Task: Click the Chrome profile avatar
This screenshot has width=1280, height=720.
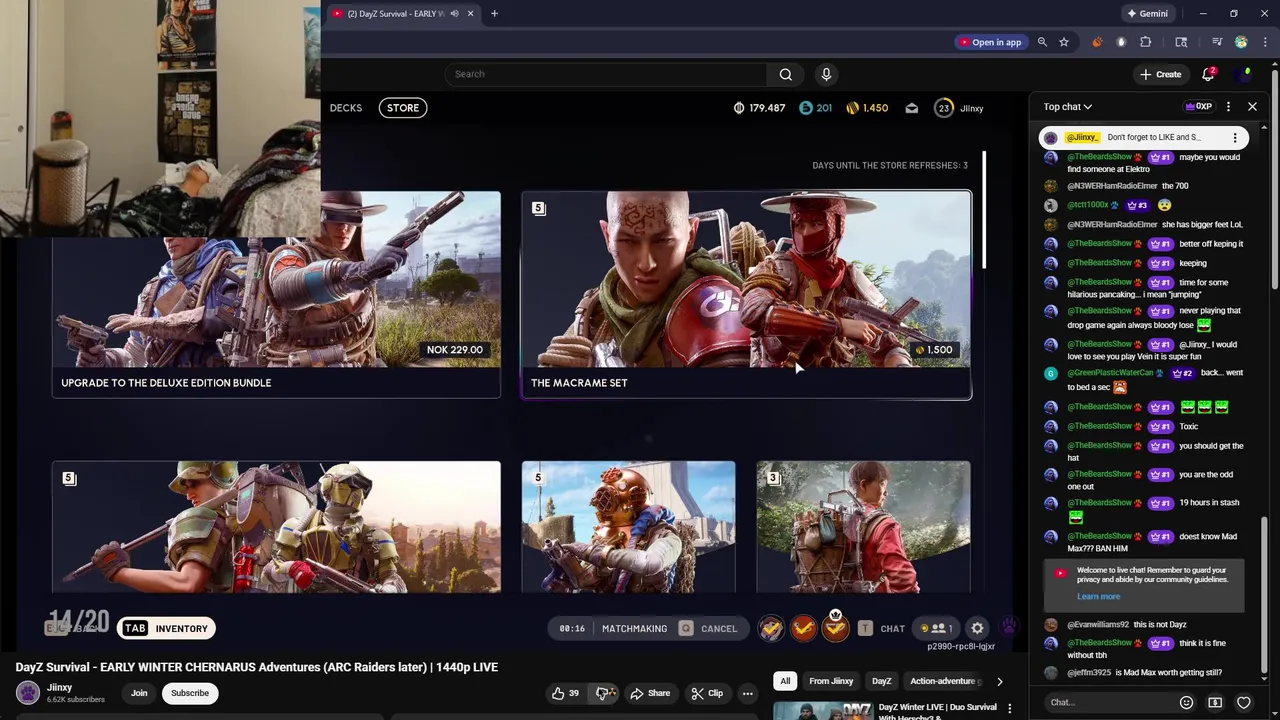Action: [x=1241, y=42]
